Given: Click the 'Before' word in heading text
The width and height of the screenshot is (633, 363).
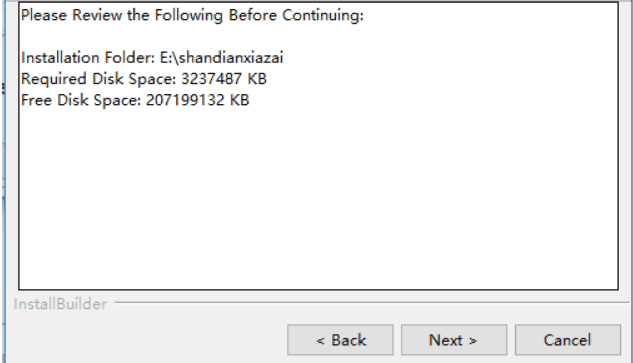Looking at the screenshot, I should pos(253,15).
